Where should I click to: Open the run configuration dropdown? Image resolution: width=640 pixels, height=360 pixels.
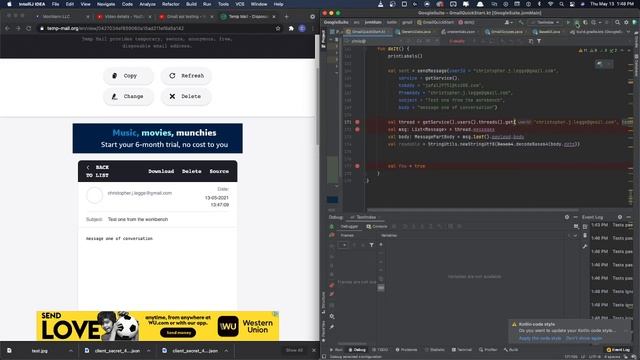click(545, 22)
